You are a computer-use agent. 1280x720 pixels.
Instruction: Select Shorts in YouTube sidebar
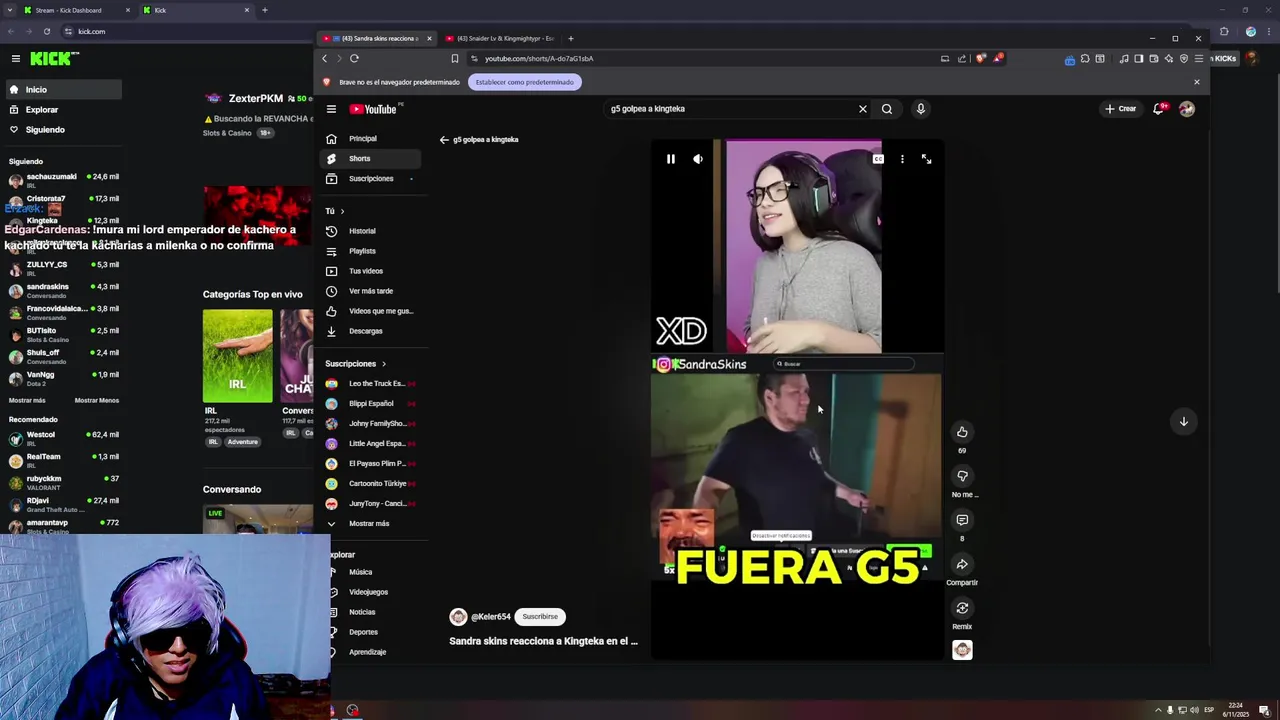(x=370, y=159)
